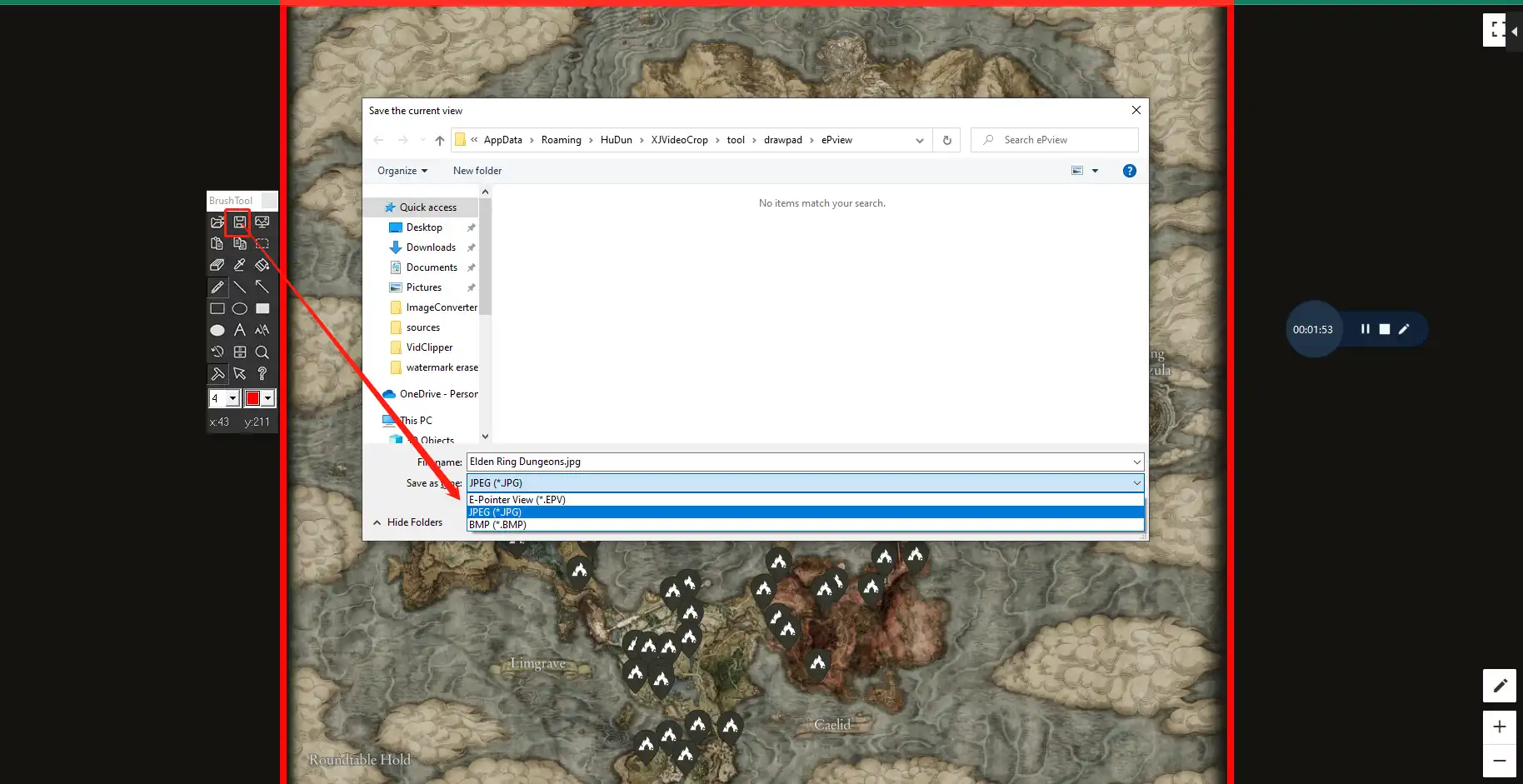Viewport: 1523px width, 784px height.
Task: Click the red color swatch in BrushTool
Action: pyautogui.click(x=252, y=398)
